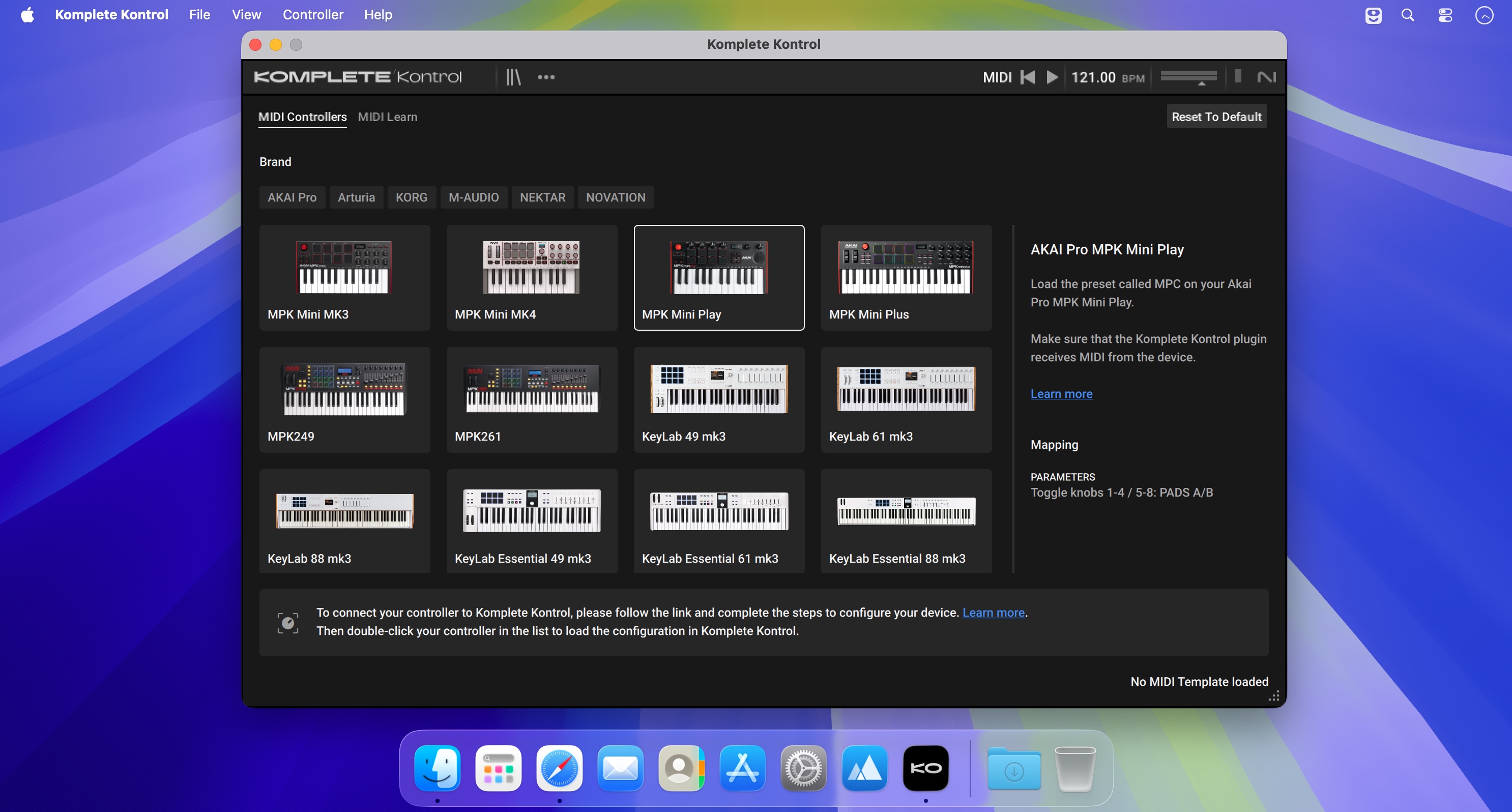Click the smiley face menu bar icon

coord(1373,15)
